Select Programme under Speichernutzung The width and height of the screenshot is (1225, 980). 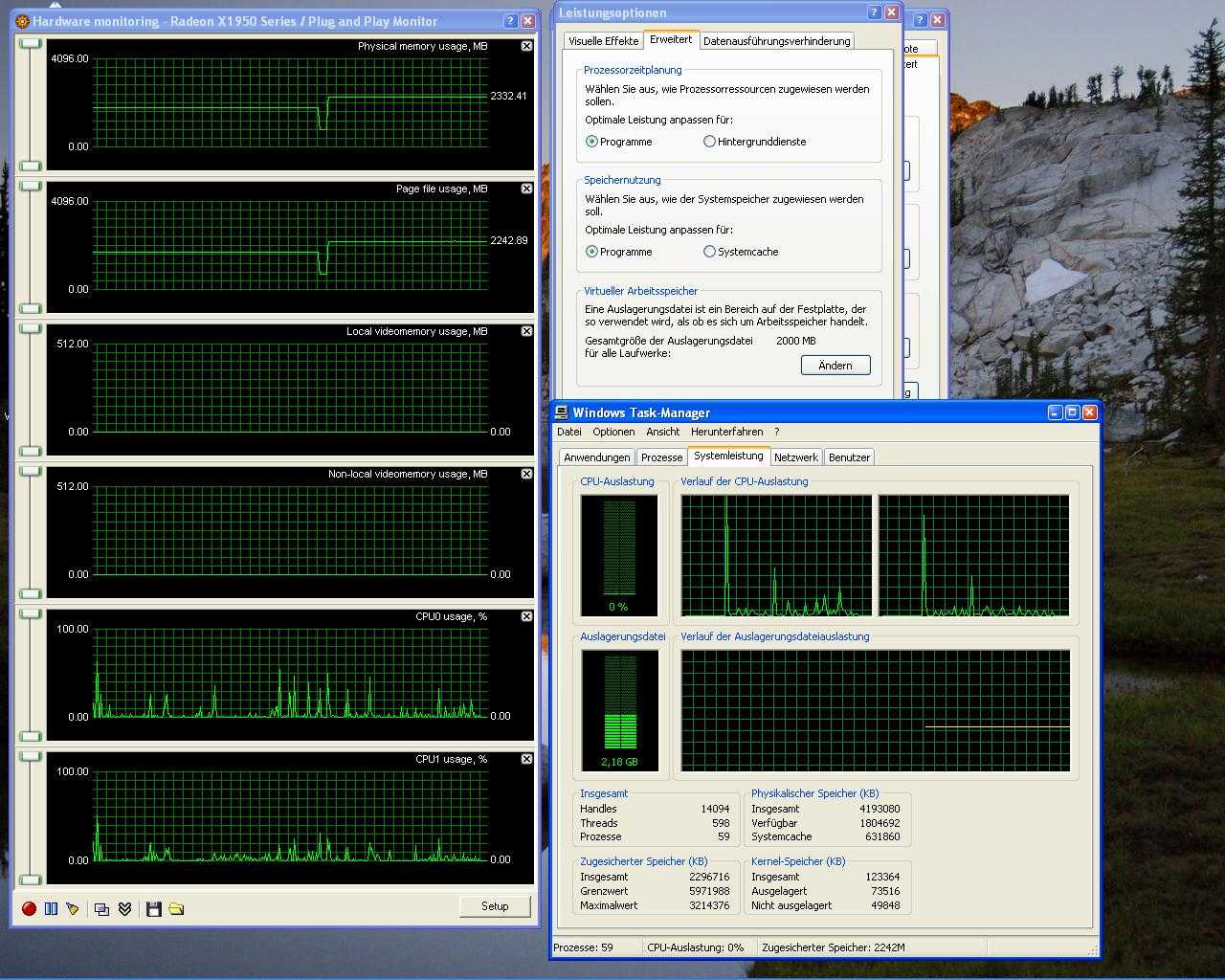[618, 252]
